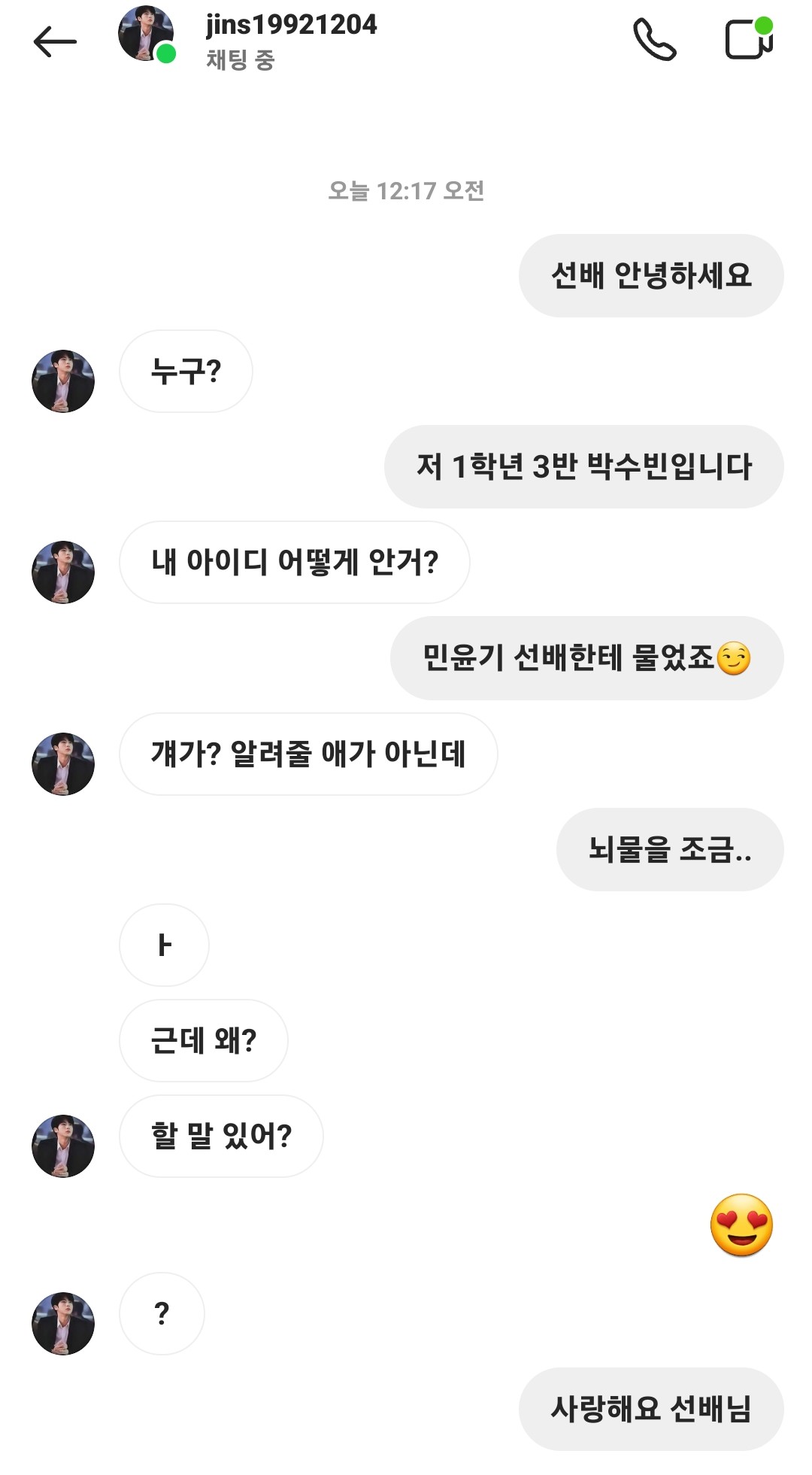Tap the '오늘 12:17 오전' timestamp
Screen dimensions: 812x1475
pos(406,191)
